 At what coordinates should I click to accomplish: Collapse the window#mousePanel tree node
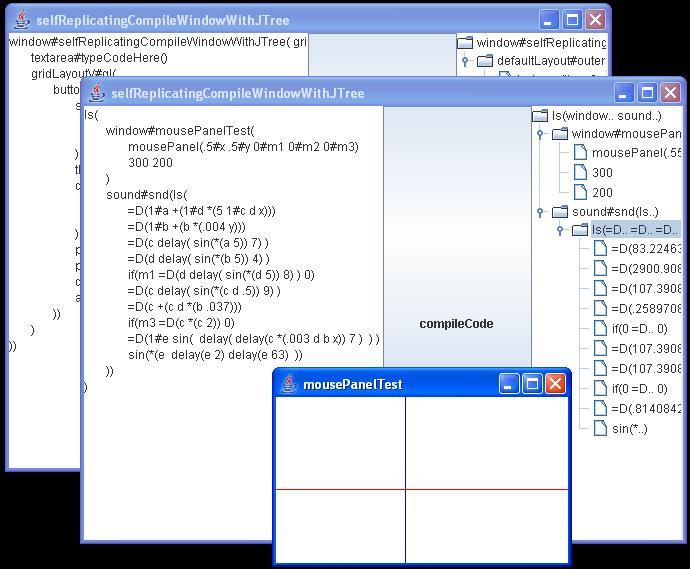coord(540,134)
